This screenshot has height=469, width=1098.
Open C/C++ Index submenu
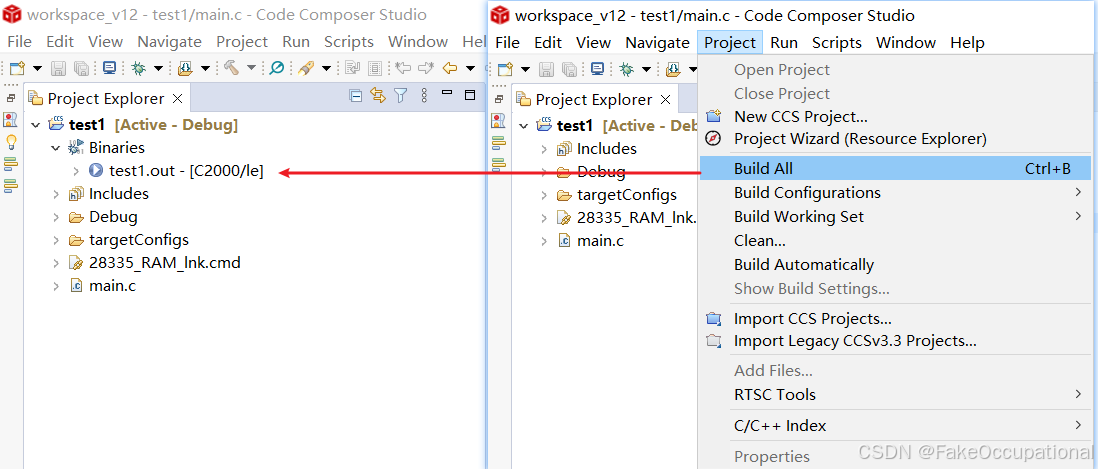point(895,425)
